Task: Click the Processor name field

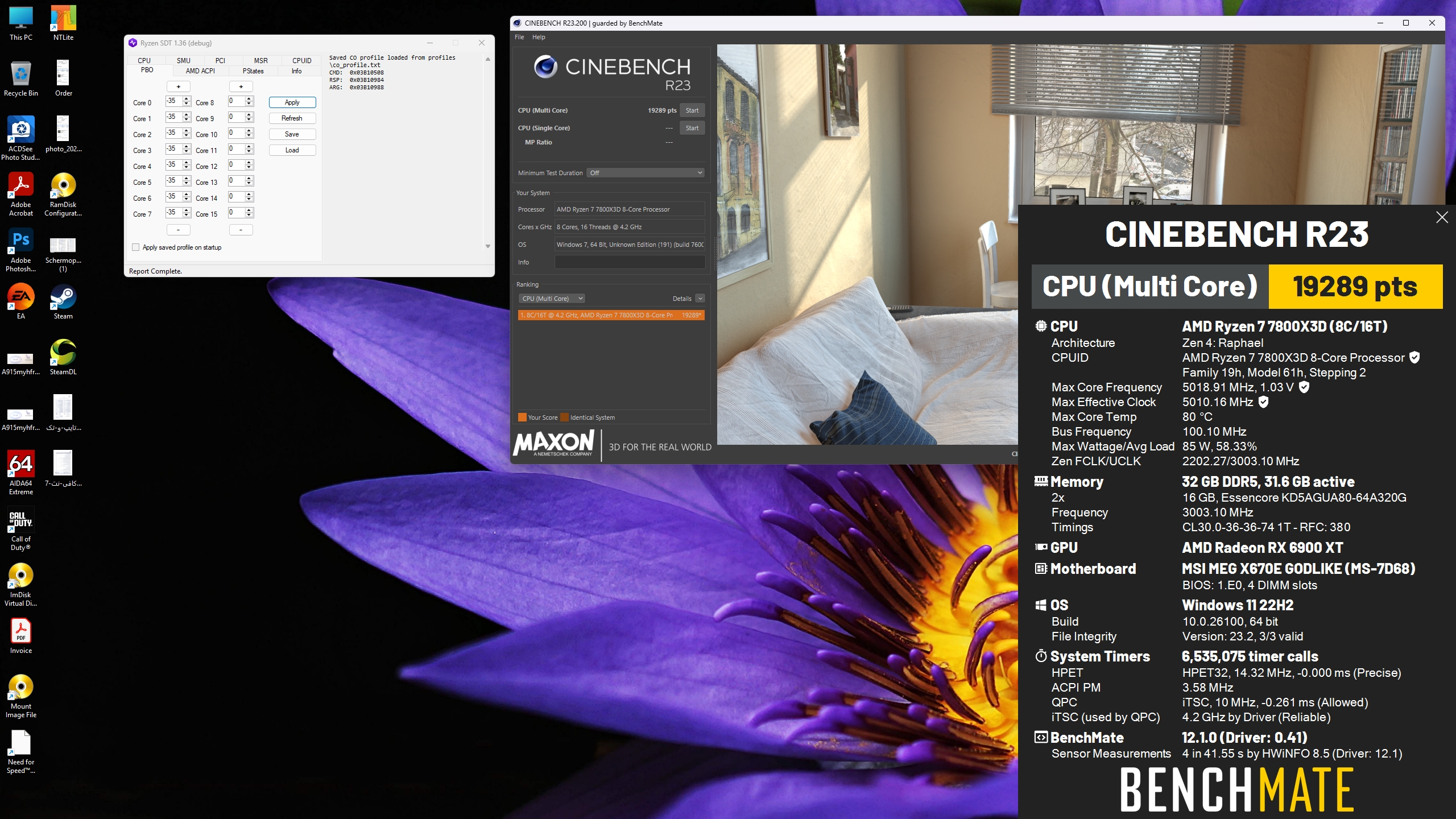Action: [630, 209]
